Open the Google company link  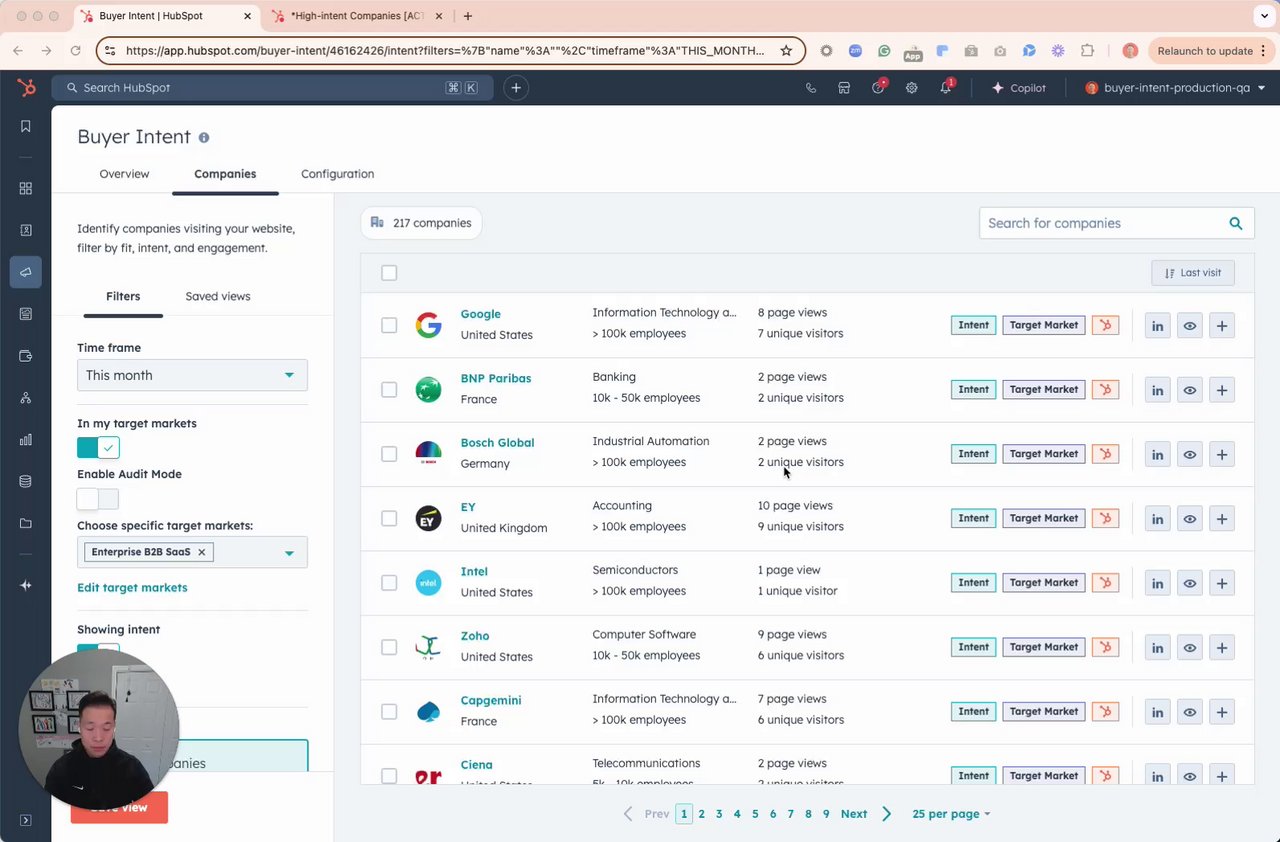(x=480, y=314)
